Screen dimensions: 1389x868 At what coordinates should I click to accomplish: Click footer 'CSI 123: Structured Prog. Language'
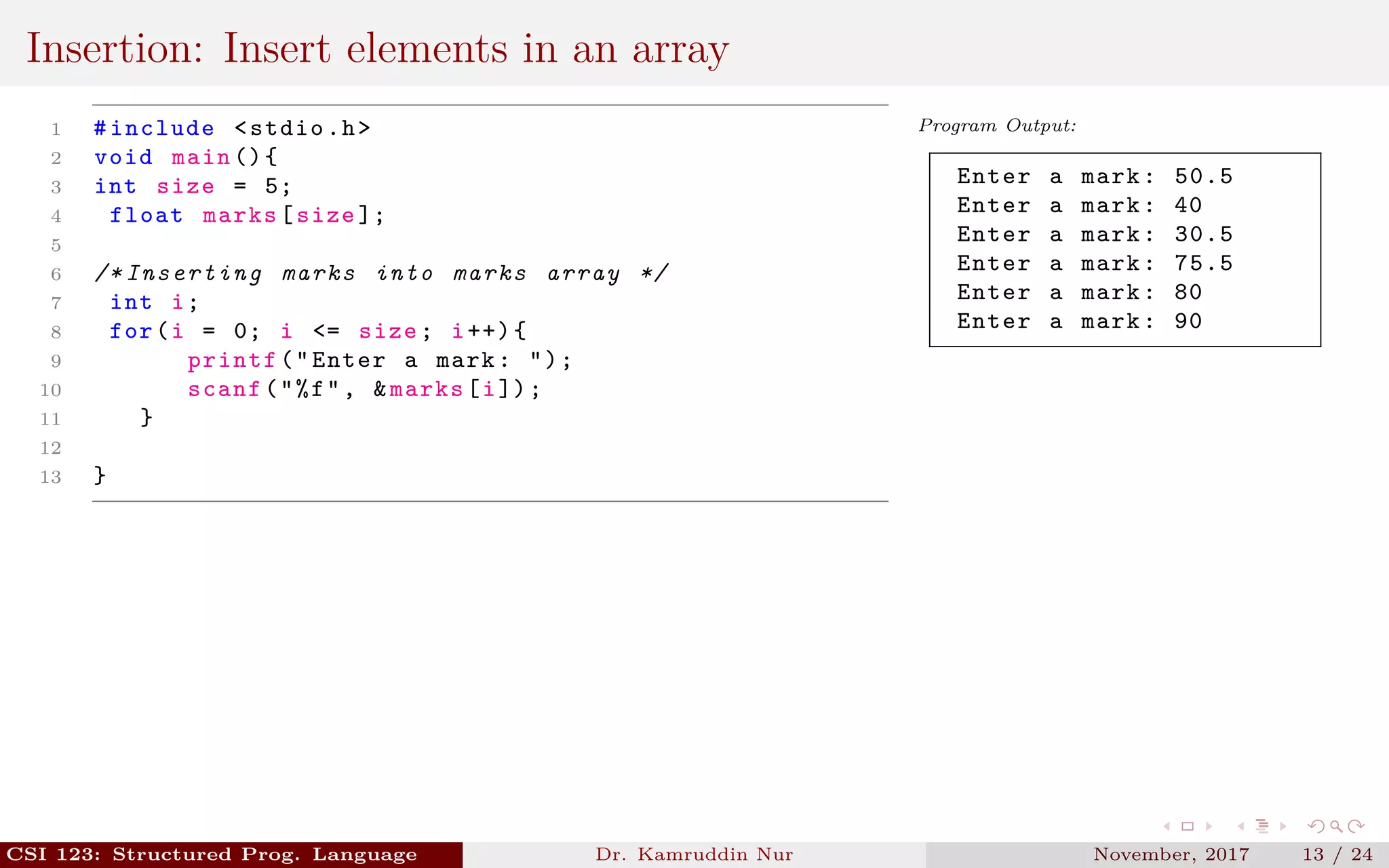tap(212, 854)
